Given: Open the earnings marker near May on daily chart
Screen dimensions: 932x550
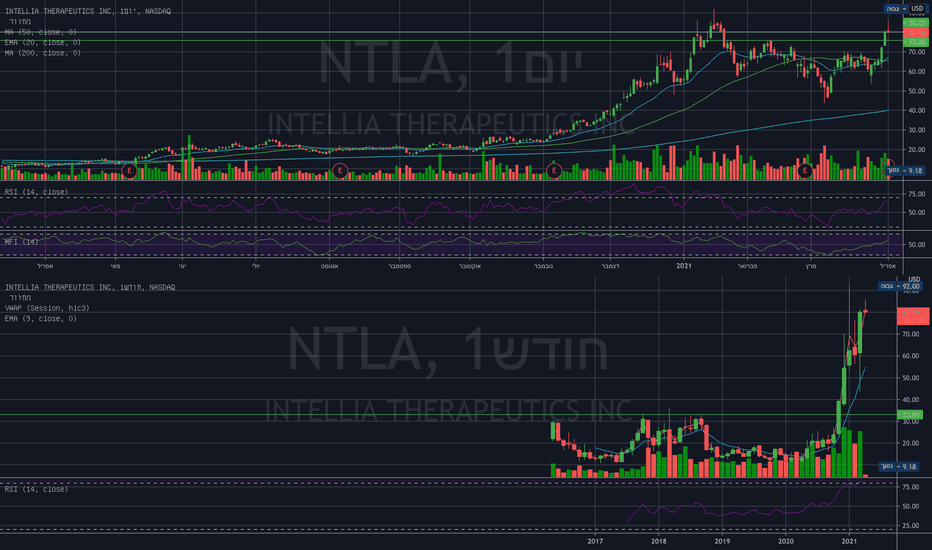Looking at the screenshot, I should point(129,171).
